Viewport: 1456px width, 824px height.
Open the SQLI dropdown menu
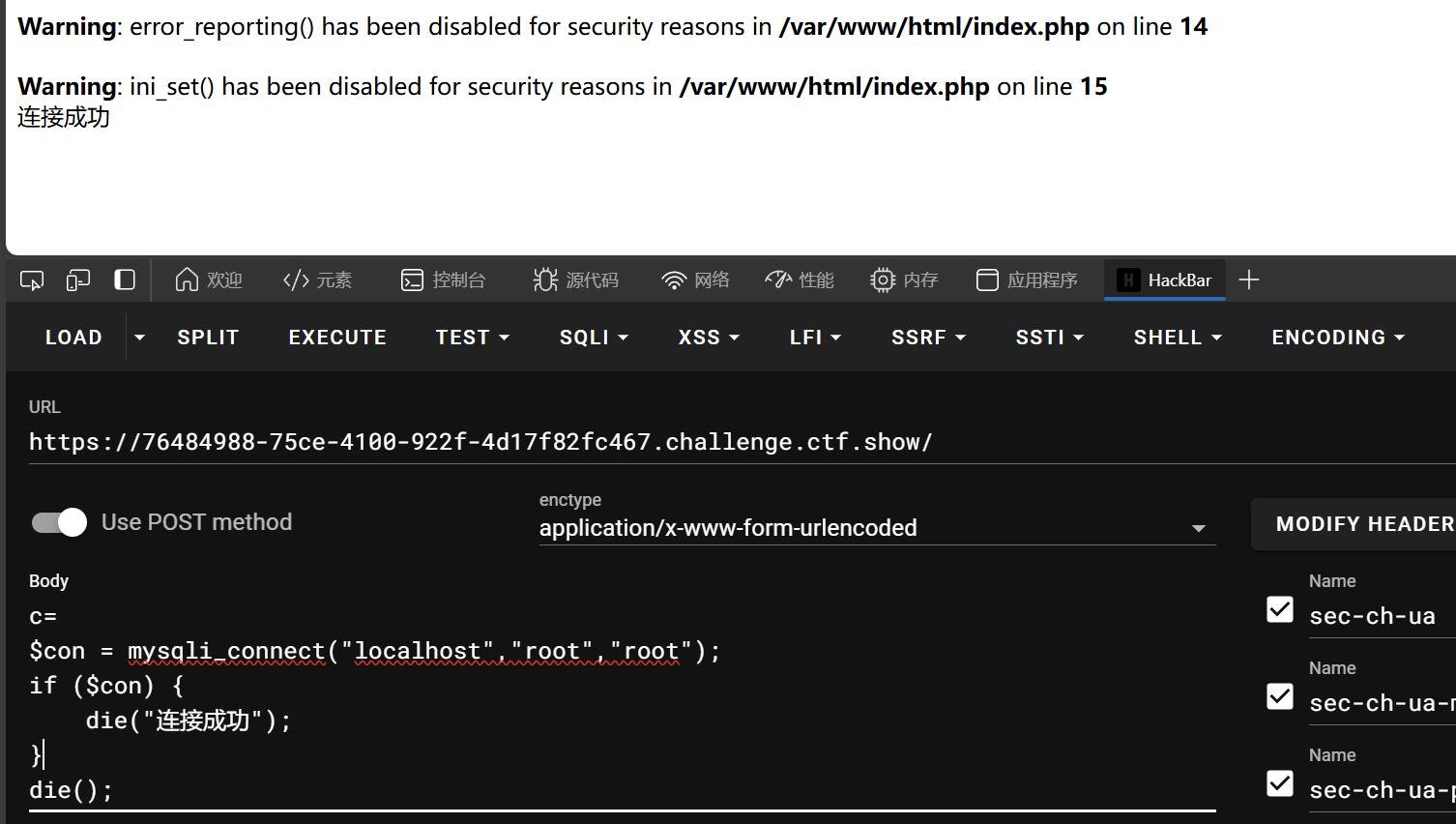pyautogui.click(x=594, y=338)
